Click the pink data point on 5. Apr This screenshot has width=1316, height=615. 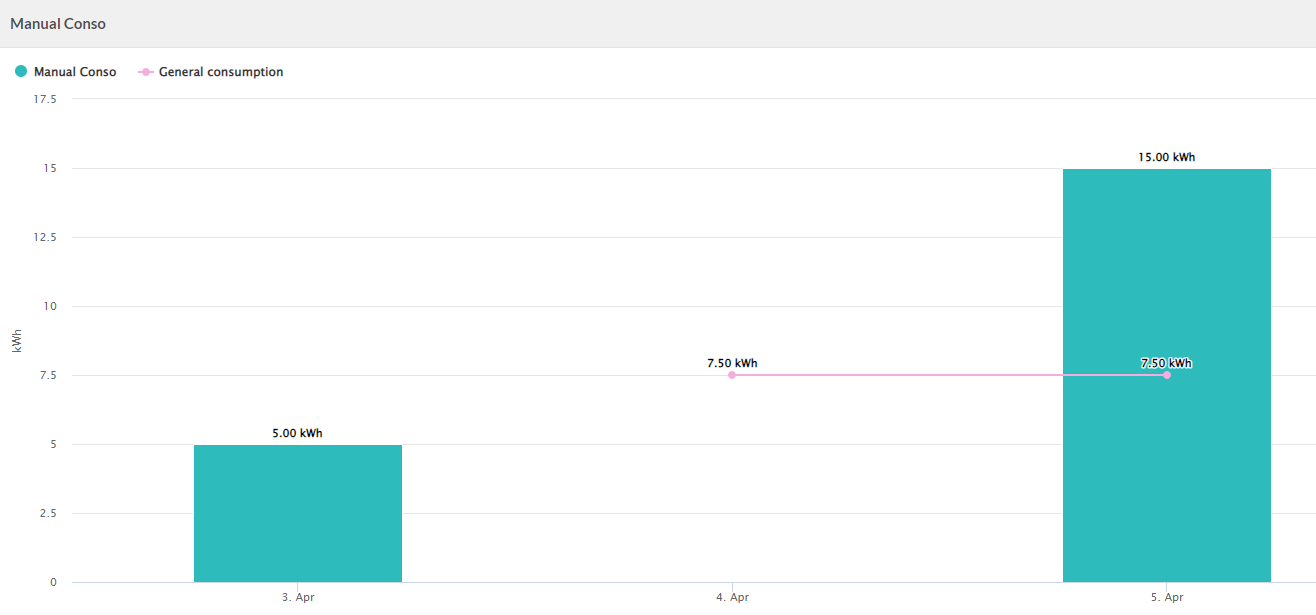(1167, 375)
